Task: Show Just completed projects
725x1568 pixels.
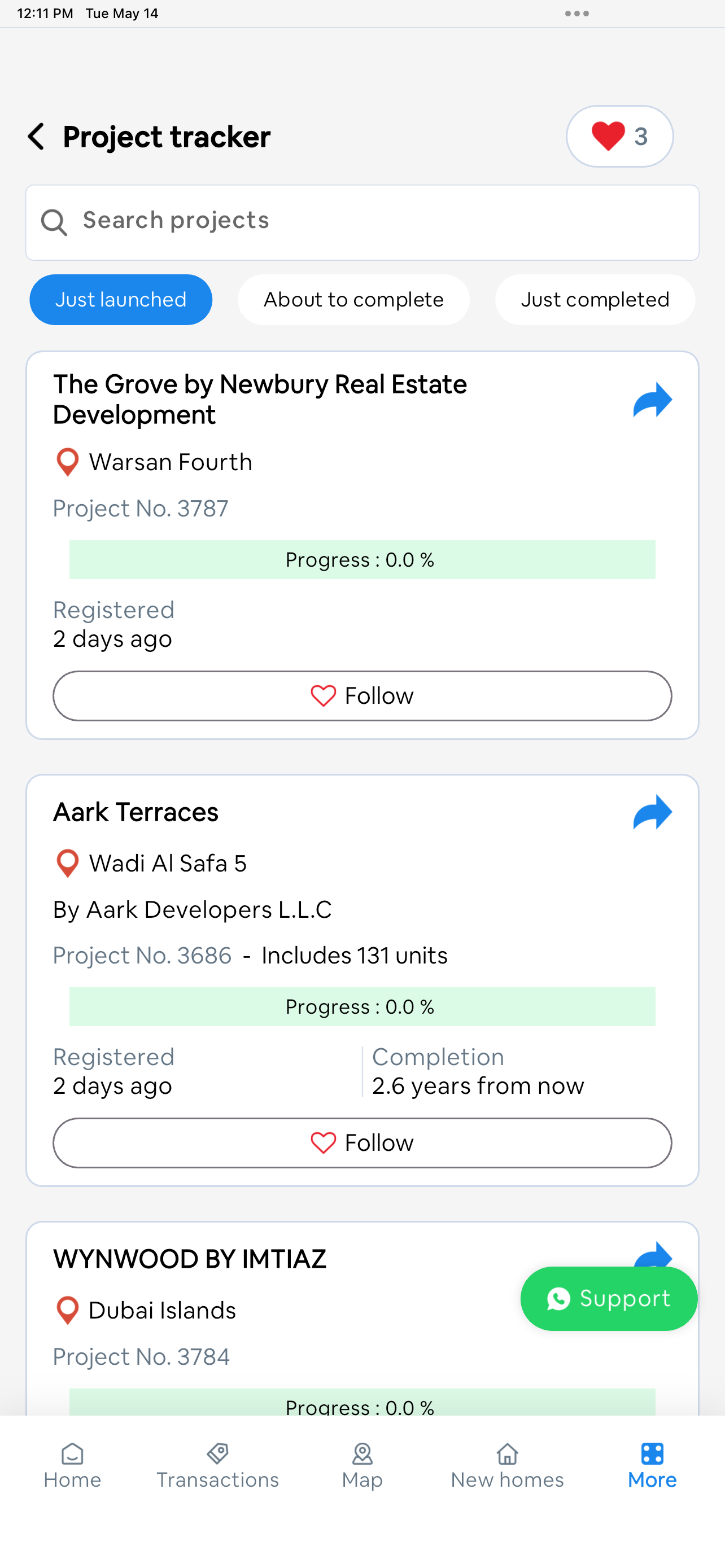Action: click(595, 300)
